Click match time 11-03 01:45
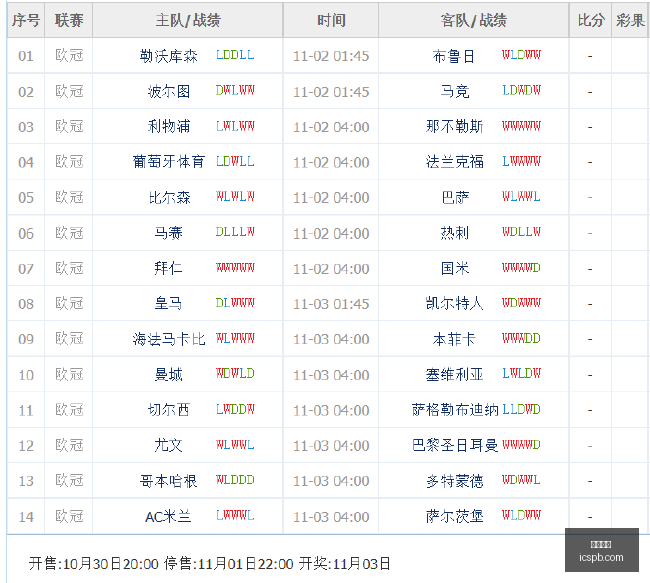The height and width of the screenshot is (583, 650). 331,304
